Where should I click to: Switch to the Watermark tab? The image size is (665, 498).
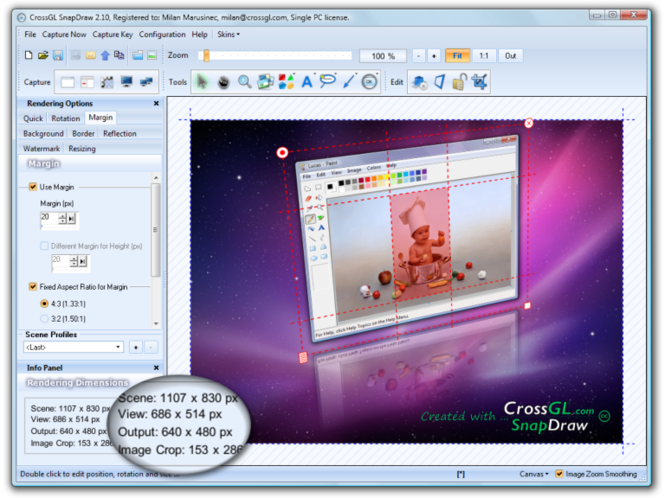click(x=42, y=148)
